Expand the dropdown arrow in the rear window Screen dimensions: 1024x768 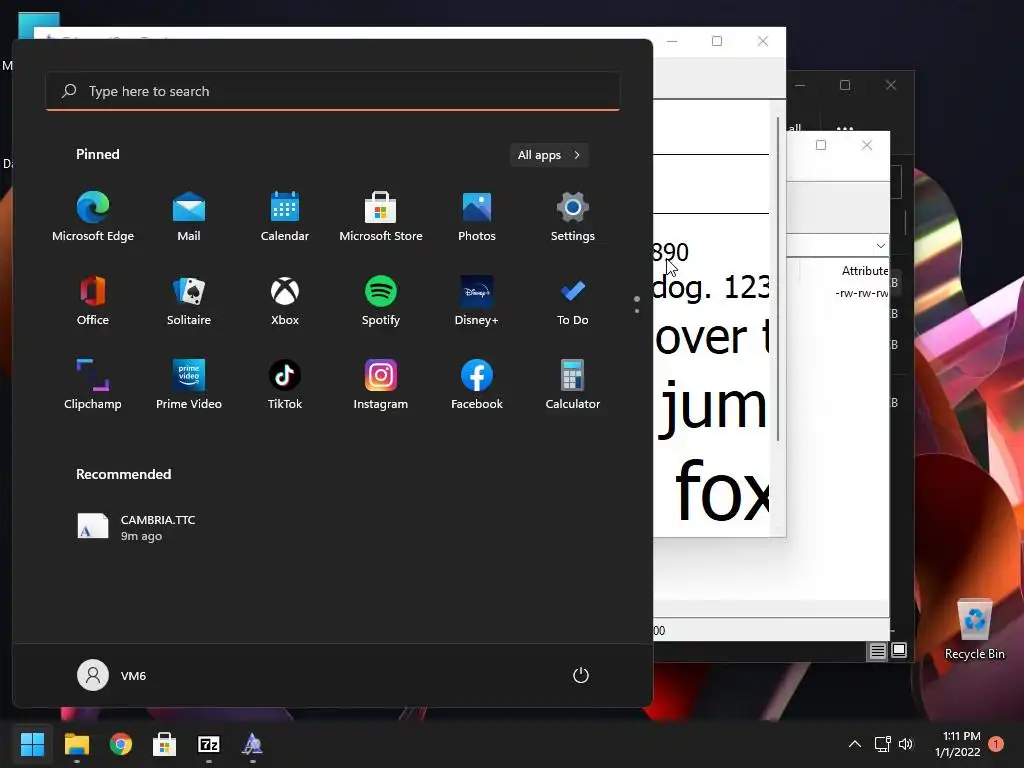click(x=880, y=246)
